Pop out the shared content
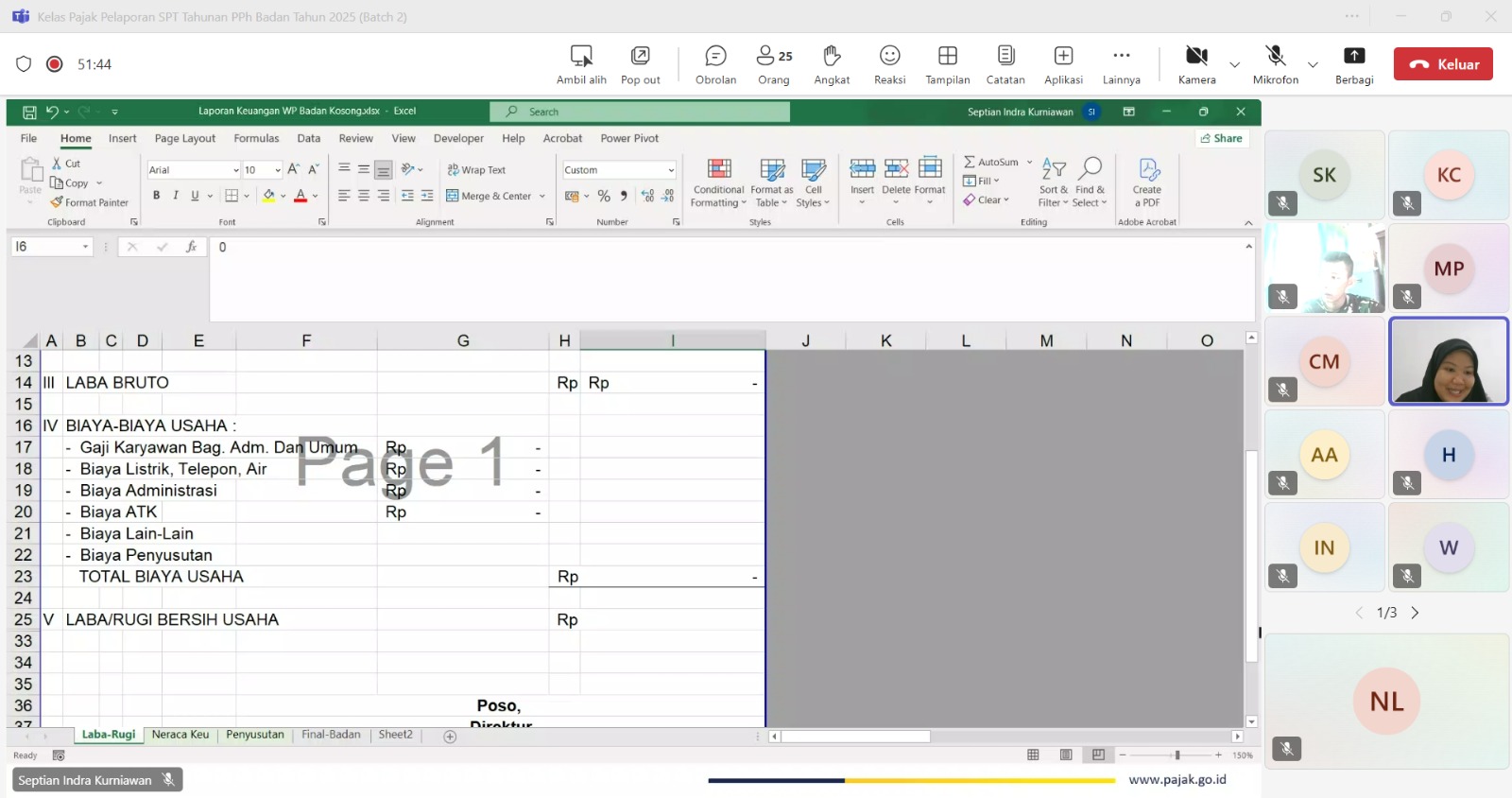 (640, 64)
